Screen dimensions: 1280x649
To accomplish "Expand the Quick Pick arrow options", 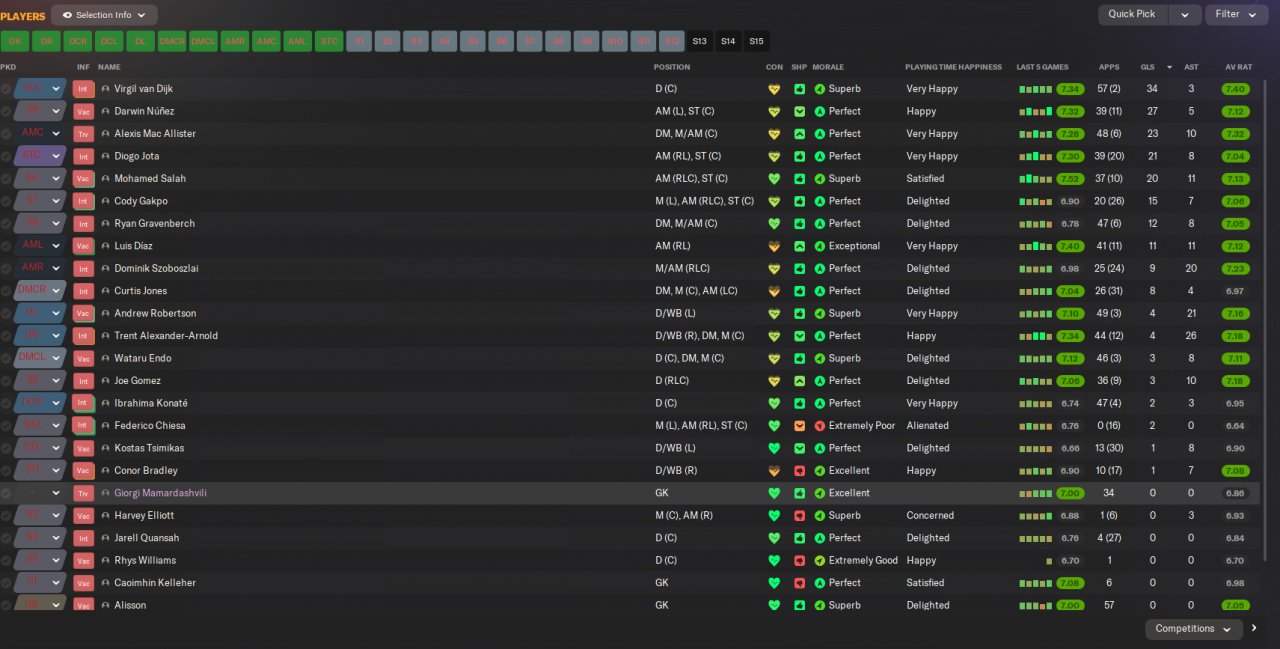I will pyautogui.click(x=1184, y=14).
